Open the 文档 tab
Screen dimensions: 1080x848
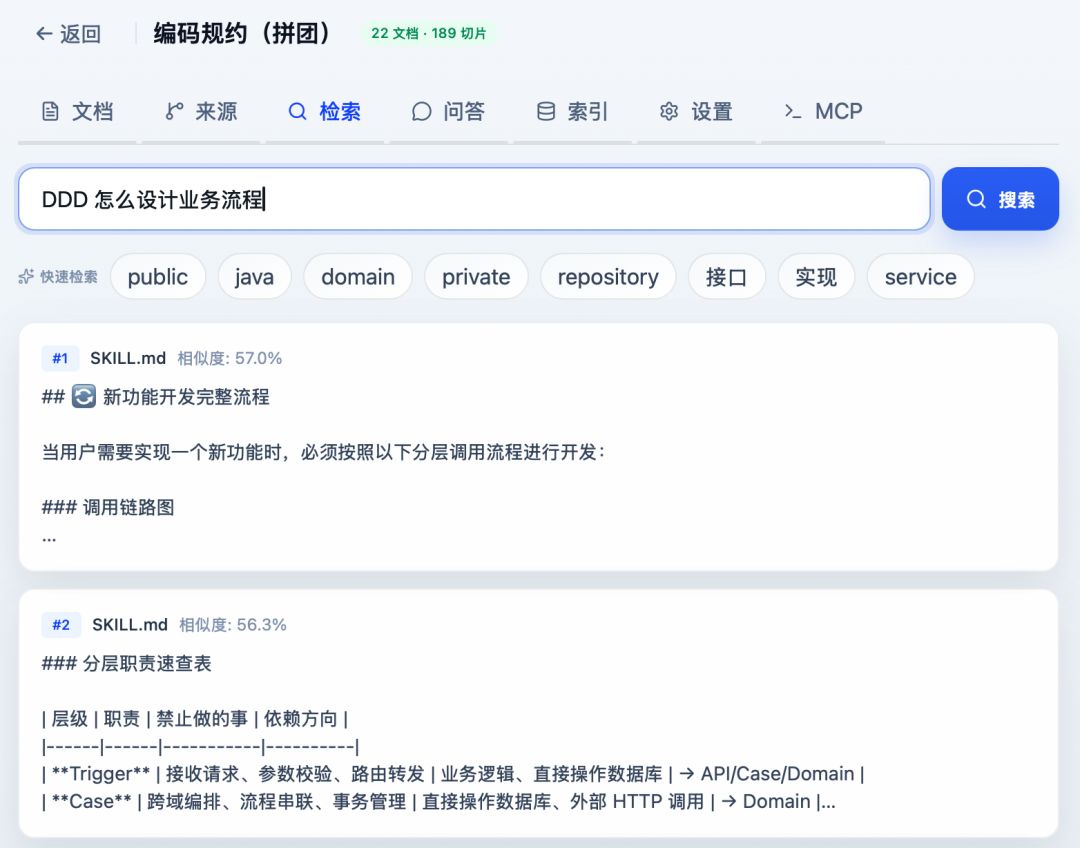(x=77, y=112)
